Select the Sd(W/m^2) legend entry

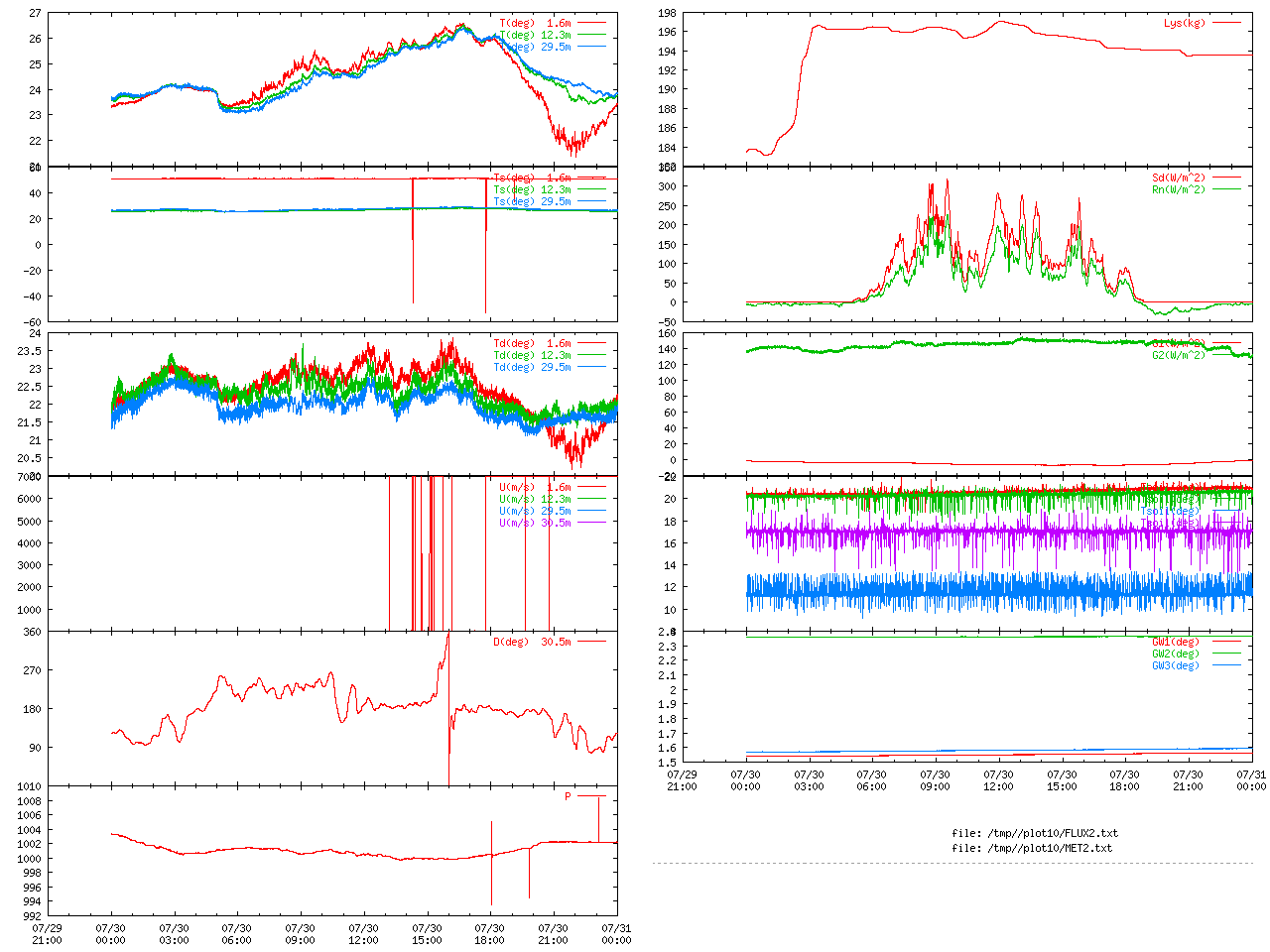click(1178, 178)
